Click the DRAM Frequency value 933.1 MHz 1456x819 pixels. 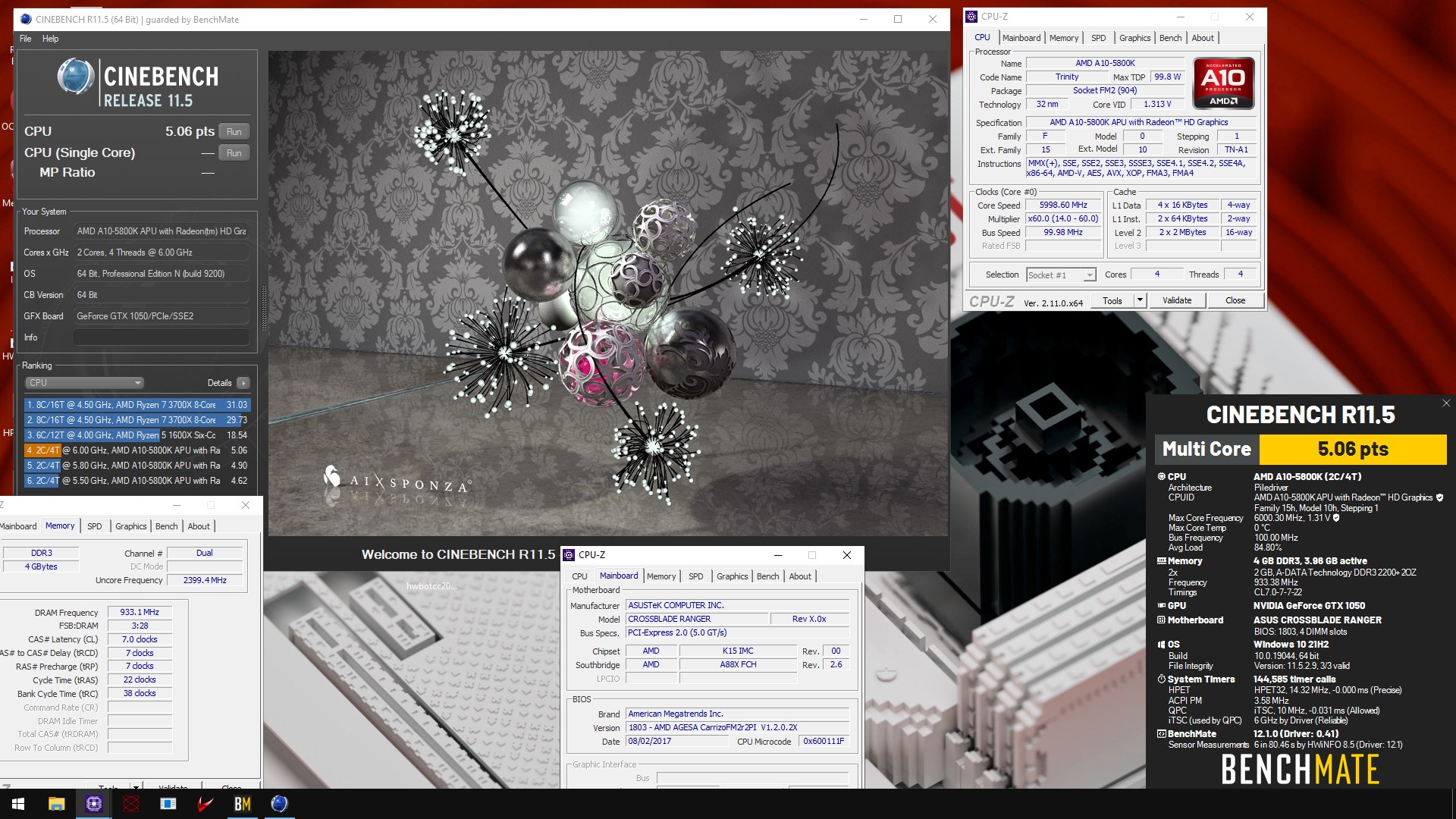140,612
